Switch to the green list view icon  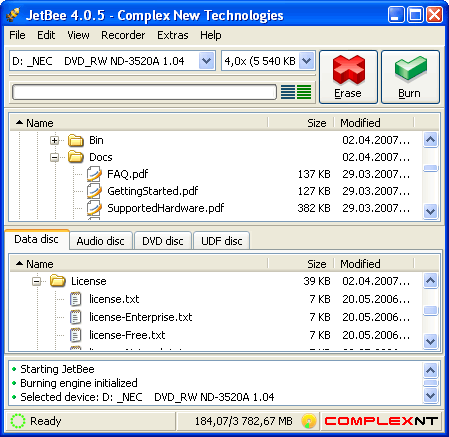click(304, 92)
